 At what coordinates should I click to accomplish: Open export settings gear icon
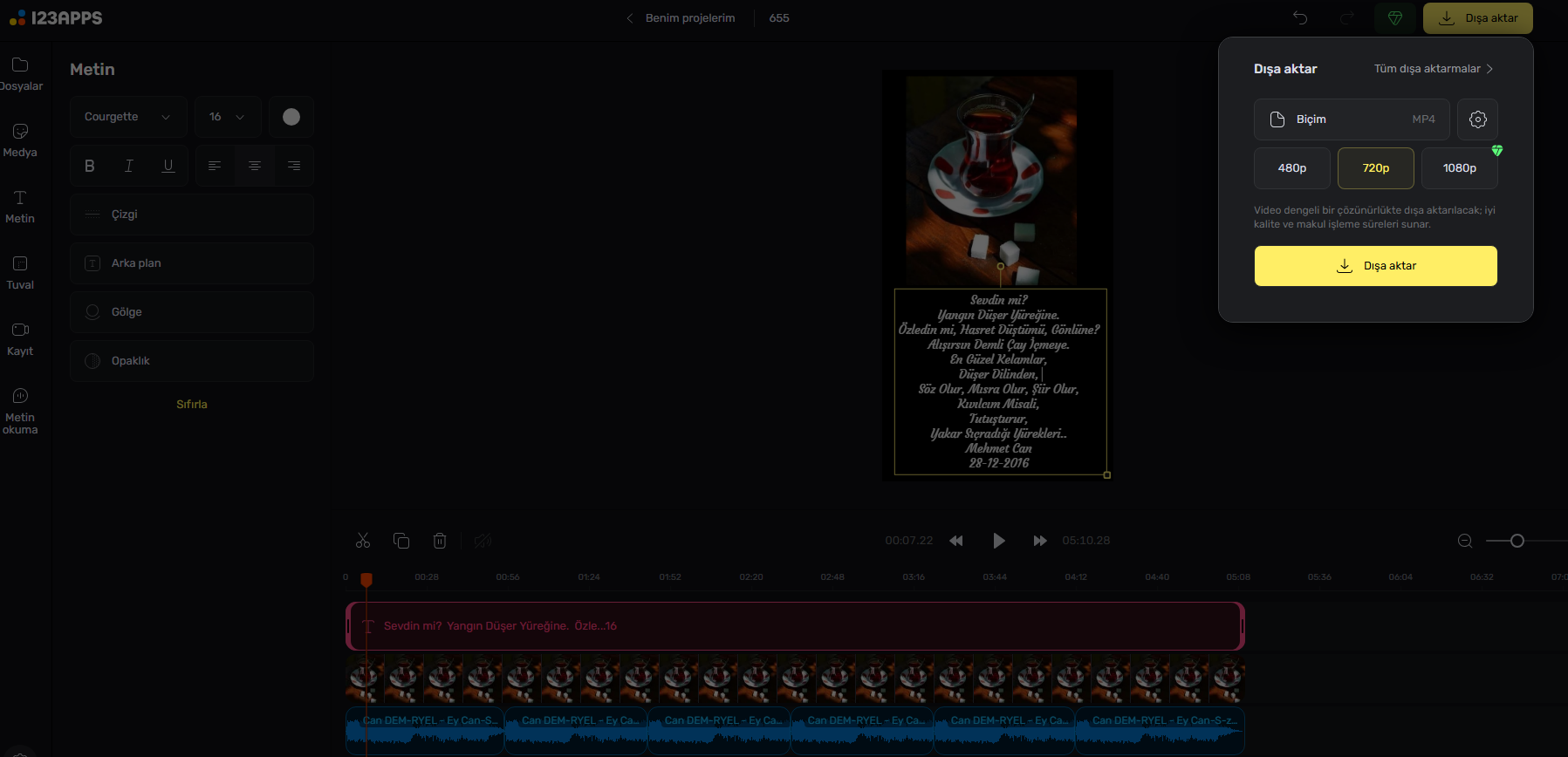(x=1477, y=119)
